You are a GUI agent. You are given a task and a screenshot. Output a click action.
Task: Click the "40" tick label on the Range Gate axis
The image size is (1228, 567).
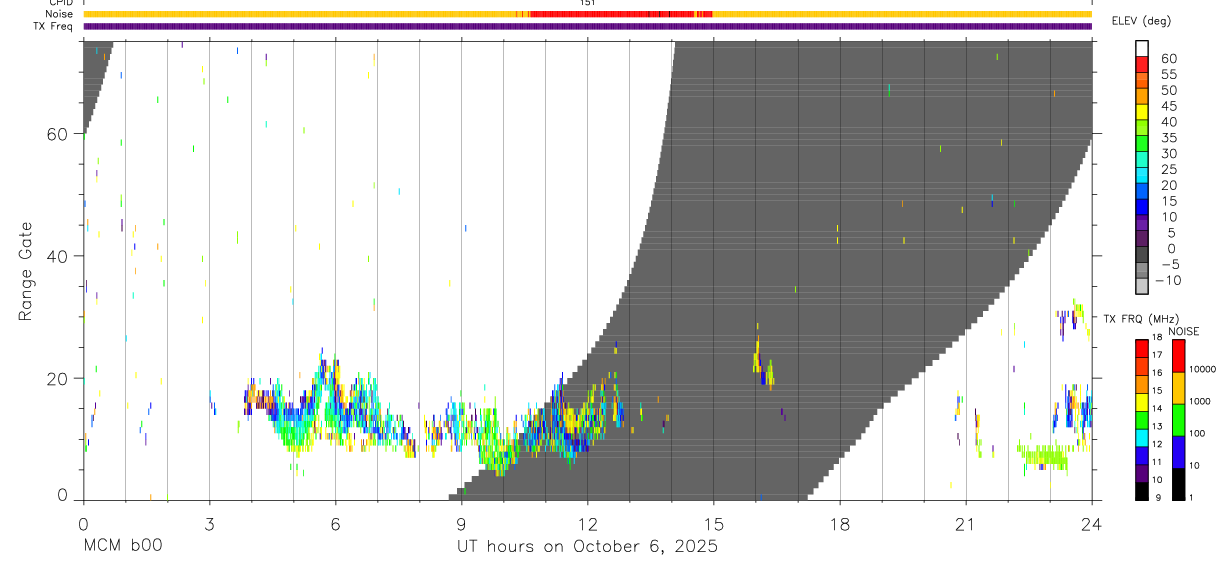(x=57, y=256)
